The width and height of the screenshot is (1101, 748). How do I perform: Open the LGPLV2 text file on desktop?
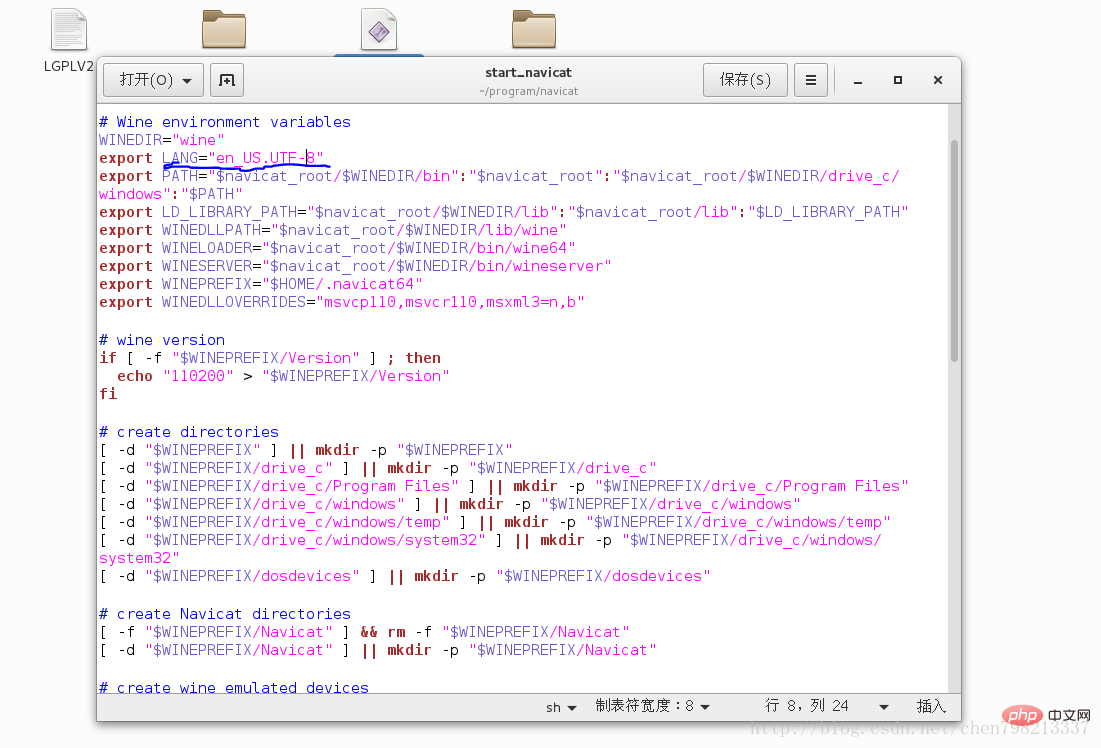(69, 41)
